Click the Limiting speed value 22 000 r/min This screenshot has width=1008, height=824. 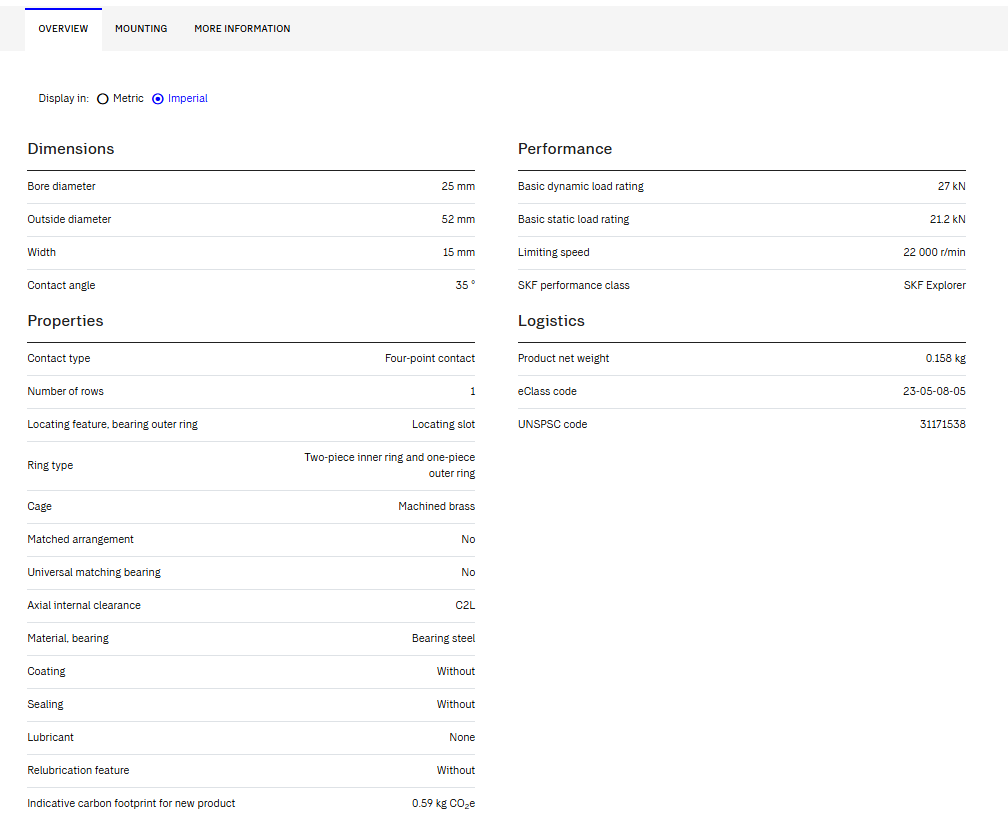[x=934, y=253]
